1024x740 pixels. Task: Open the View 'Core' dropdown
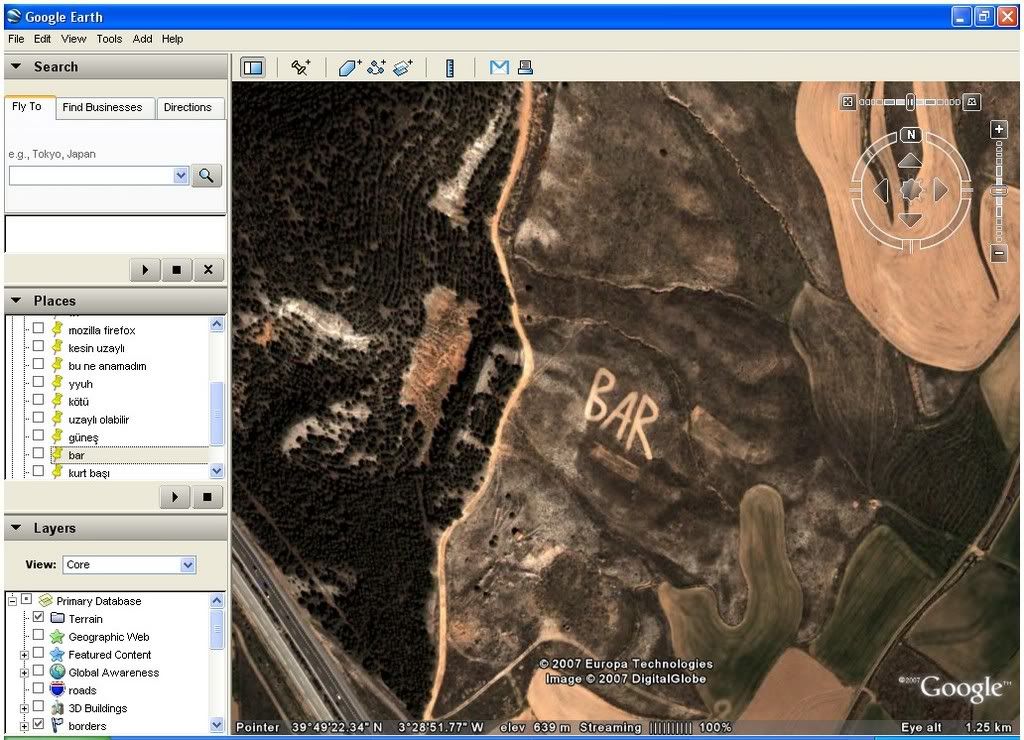coord(187,565)
